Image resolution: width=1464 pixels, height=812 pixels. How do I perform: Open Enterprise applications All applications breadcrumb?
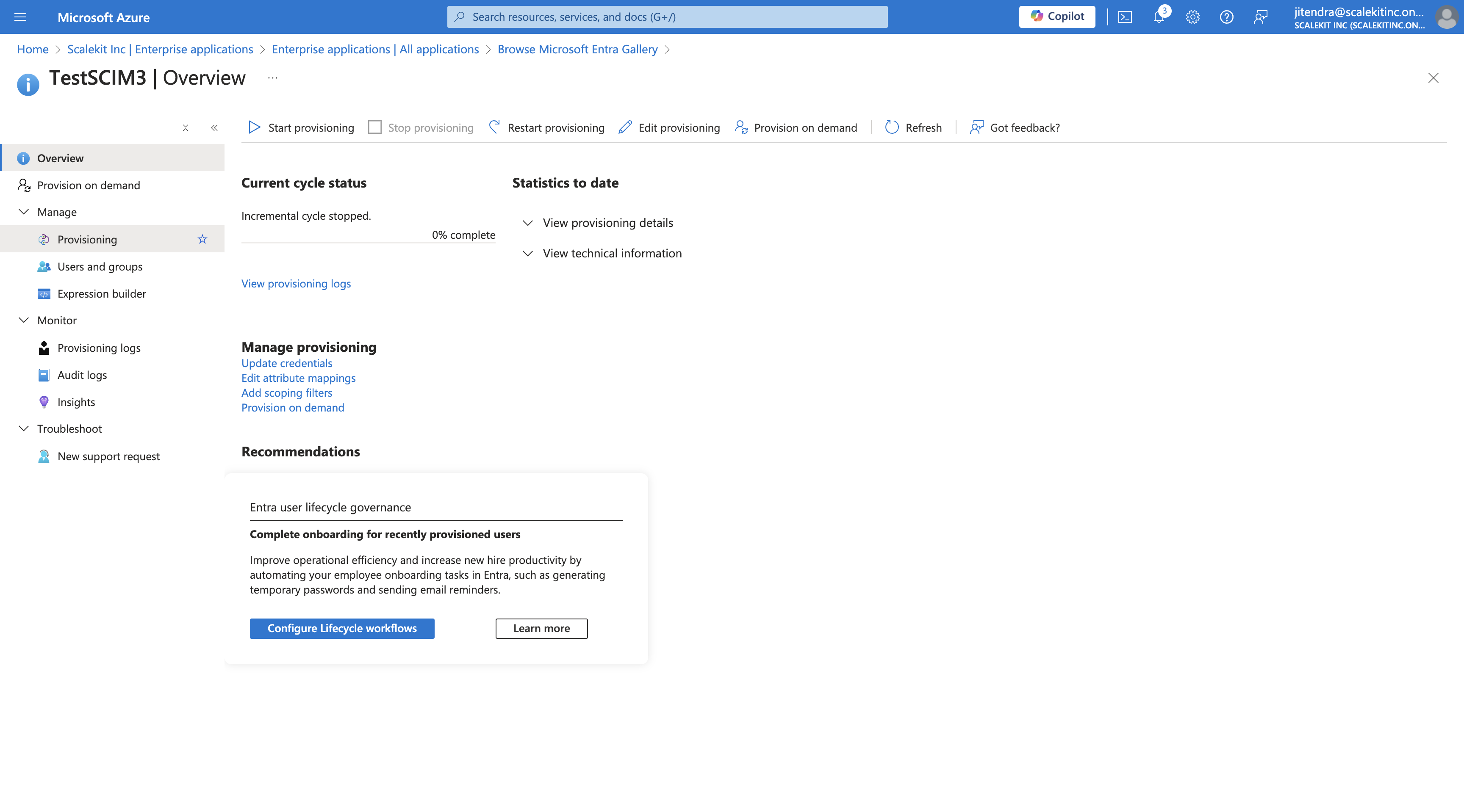coord(375,50)
